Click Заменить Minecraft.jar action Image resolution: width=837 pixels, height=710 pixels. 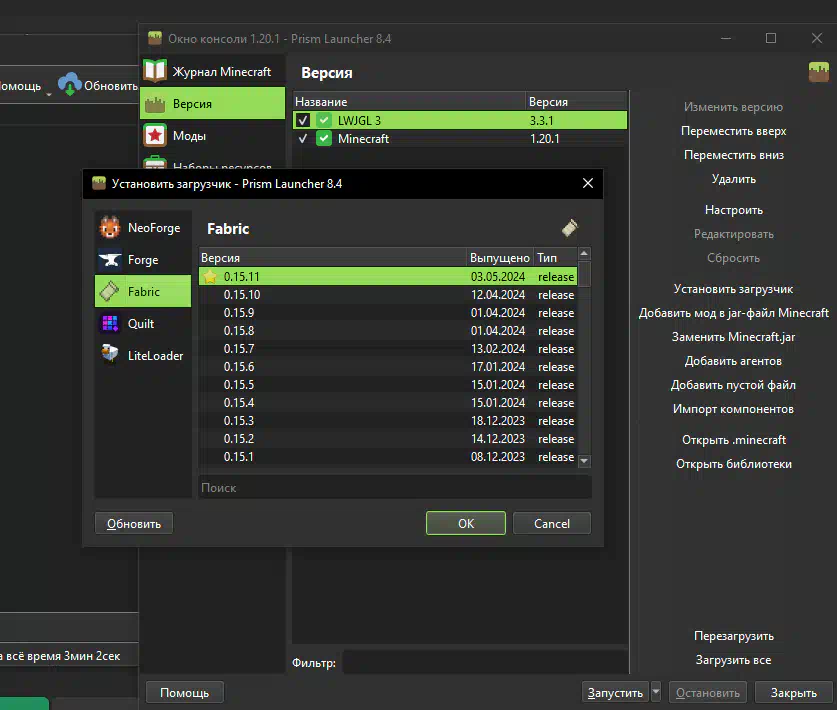733,337
